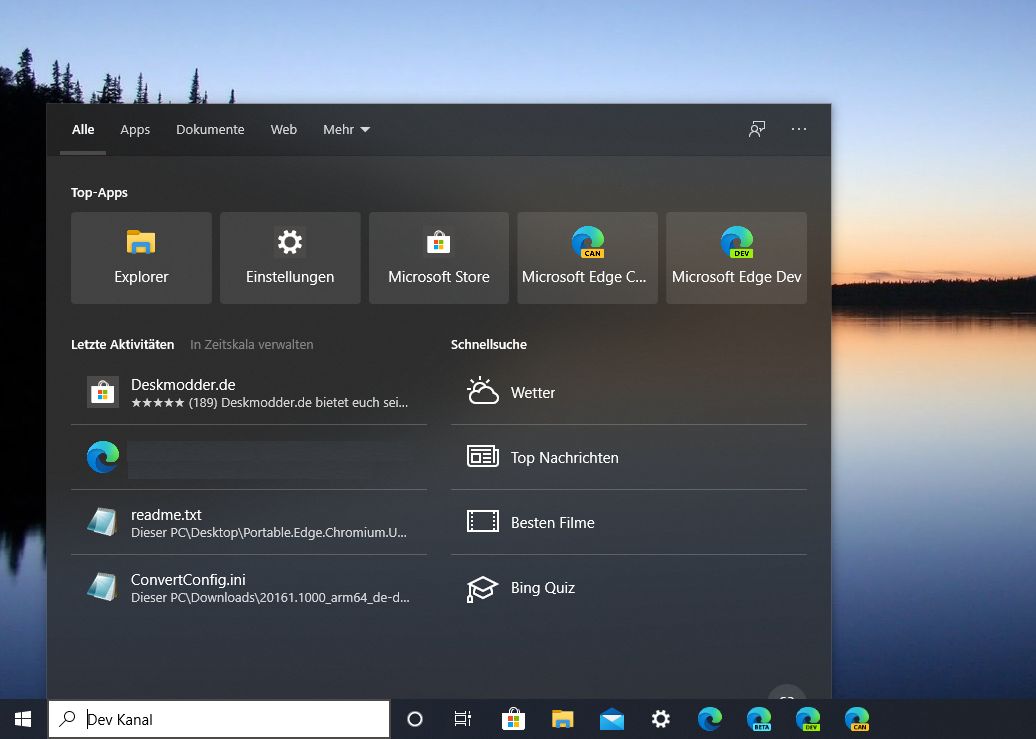Open File Explorer from the taskbar

pos(562,719)
